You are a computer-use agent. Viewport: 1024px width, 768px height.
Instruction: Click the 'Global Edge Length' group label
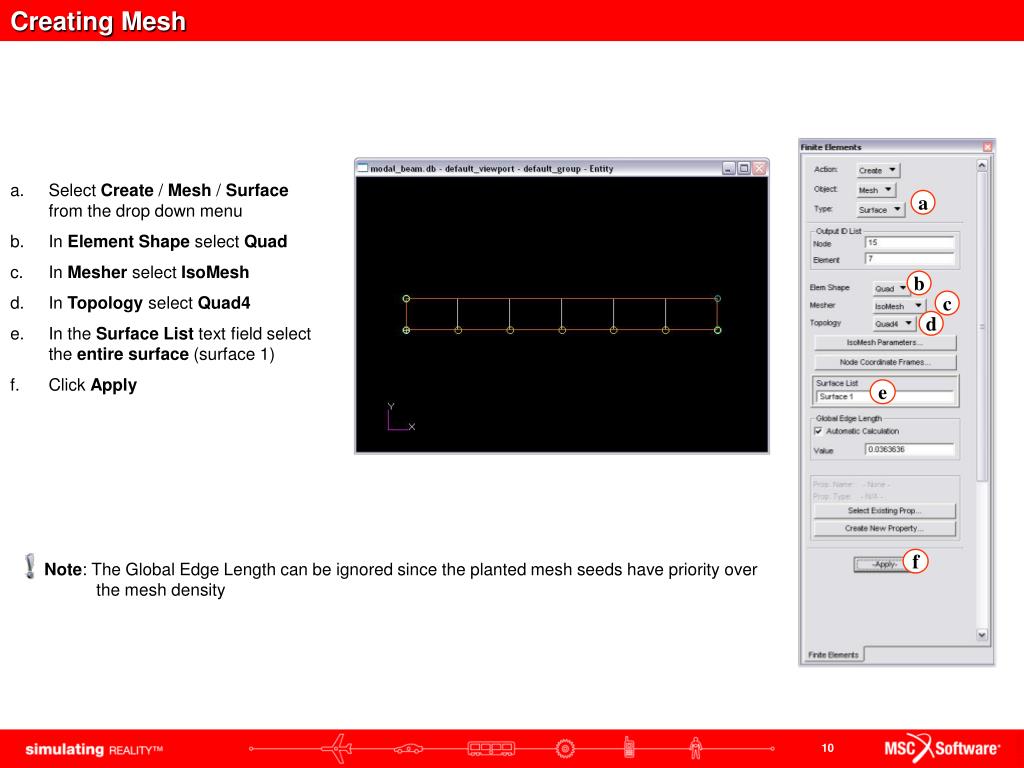[x=848, y=418]
